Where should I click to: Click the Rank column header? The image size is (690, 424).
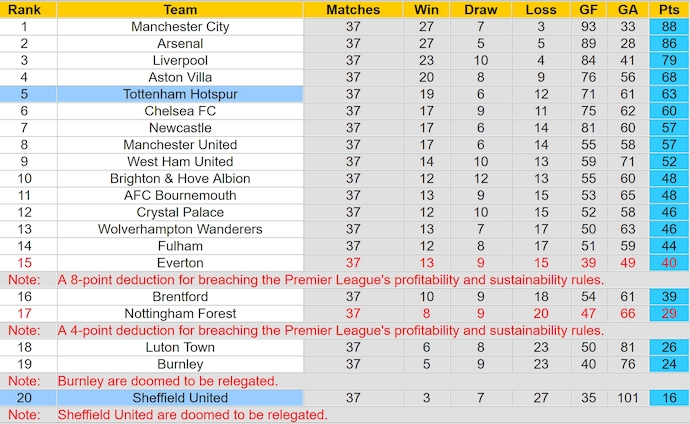tap(24, 9)
